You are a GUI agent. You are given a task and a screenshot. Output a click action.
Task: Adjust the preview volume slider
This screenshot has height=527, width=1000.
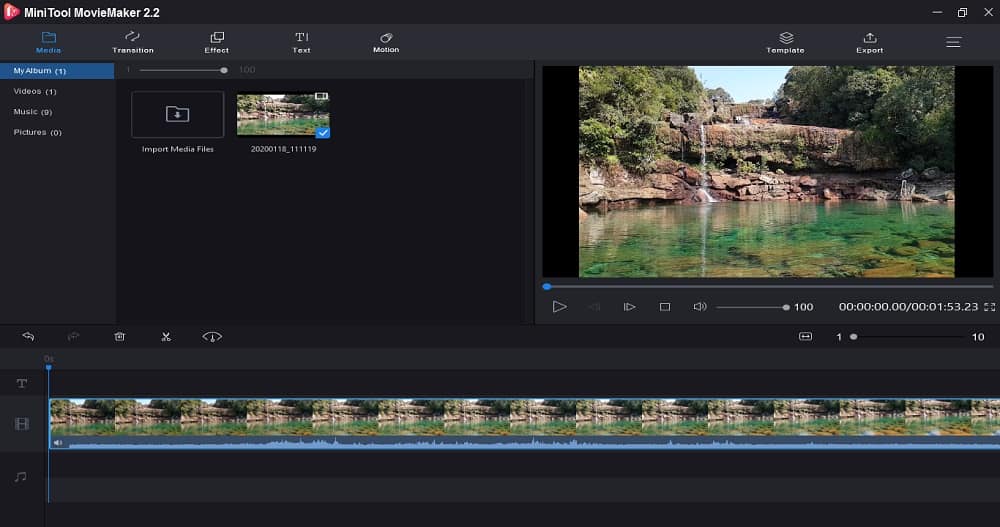tap(752, 307)
